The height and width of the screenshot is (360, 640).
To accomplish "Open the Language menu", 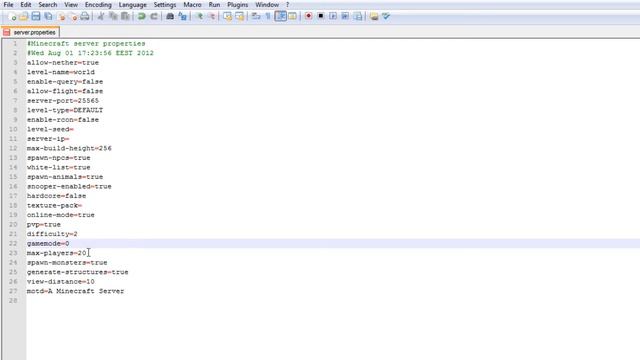I will 133,5.
